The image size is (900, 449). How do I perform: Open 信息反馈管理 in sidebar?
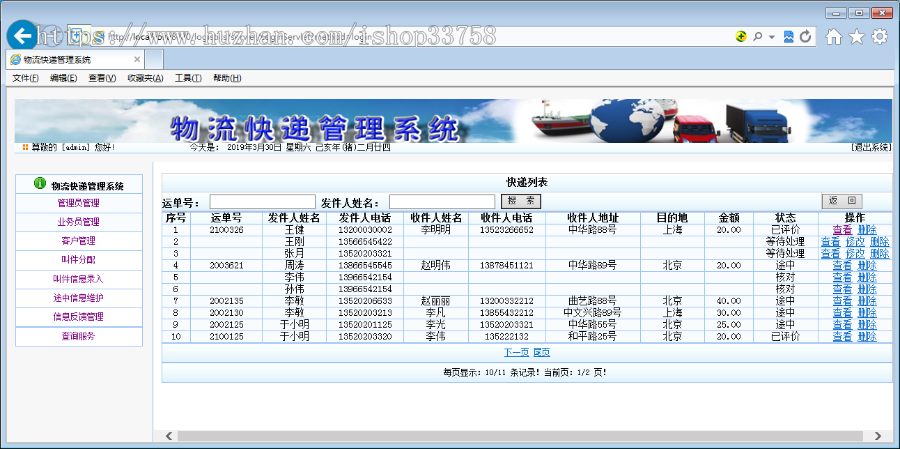79,317
